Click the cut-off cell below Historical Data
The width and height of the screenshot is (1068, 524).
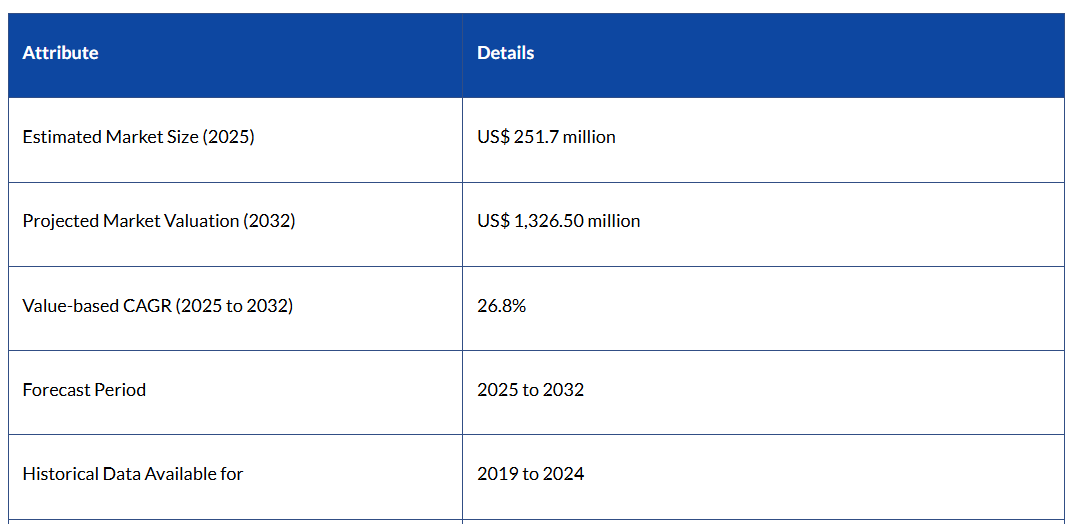point(235,521)
